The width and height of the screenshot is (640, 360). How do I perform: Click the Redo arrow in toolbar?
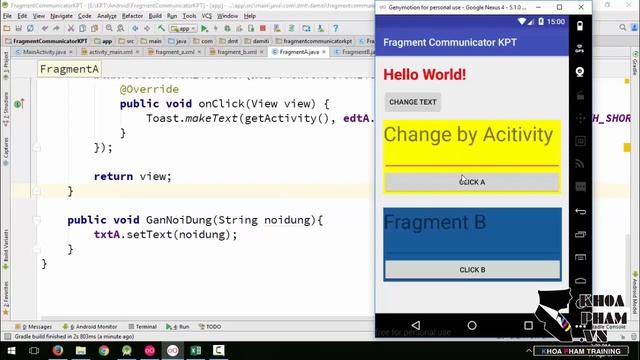(56, 28)
